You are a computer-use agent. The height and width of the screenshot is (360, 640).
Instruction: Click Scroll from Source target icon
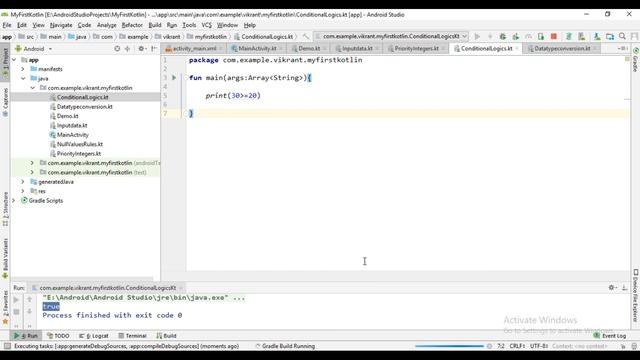pyautogui.click(x=117, y=49)
